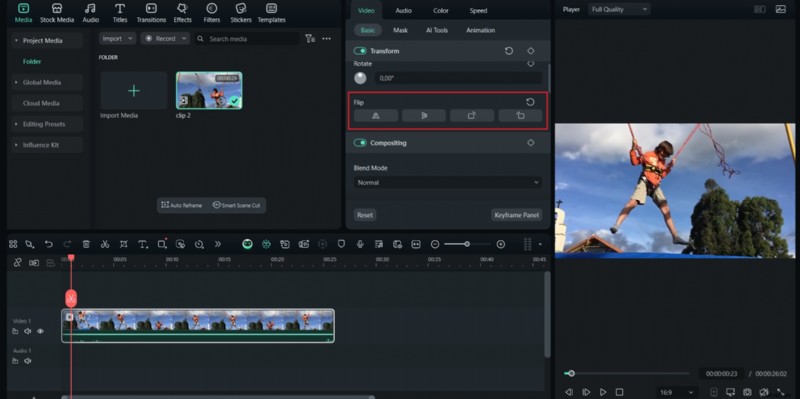This screenshot has height=399, width=800.
Task: Open the Audio properties tab next to Video
Action: tap(403, 11)
